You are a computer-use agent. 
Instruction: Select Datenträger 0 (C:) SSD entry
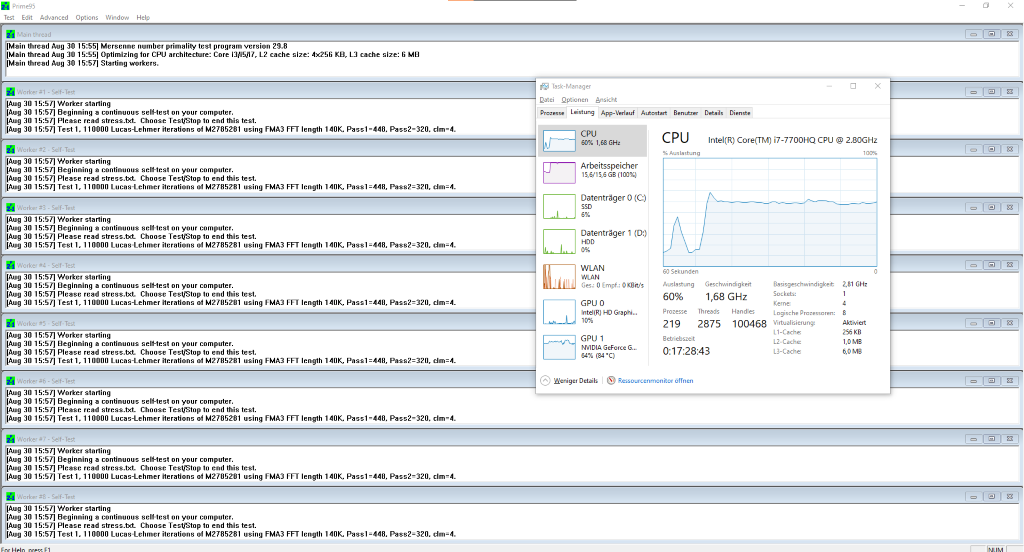coord(594,206)
